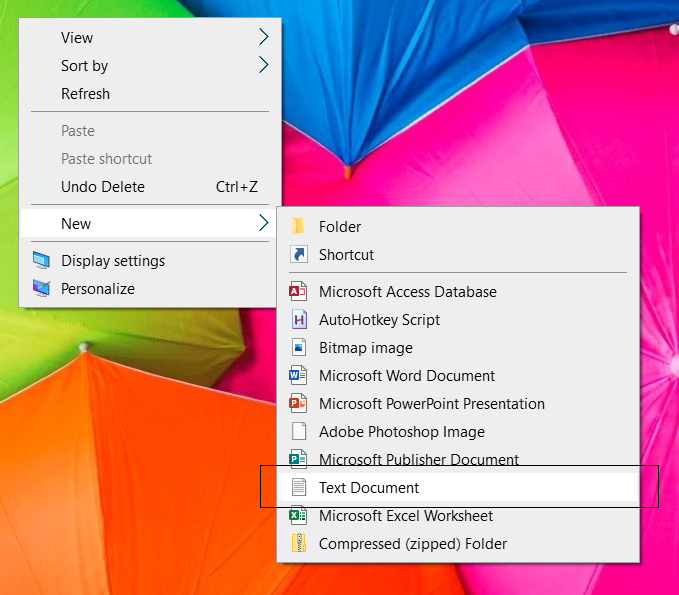Create a new AutoHotkey Script
Image resolution: width=679 pixels, height=595 pixels.
pyautogui.click(x=458, y=320)
